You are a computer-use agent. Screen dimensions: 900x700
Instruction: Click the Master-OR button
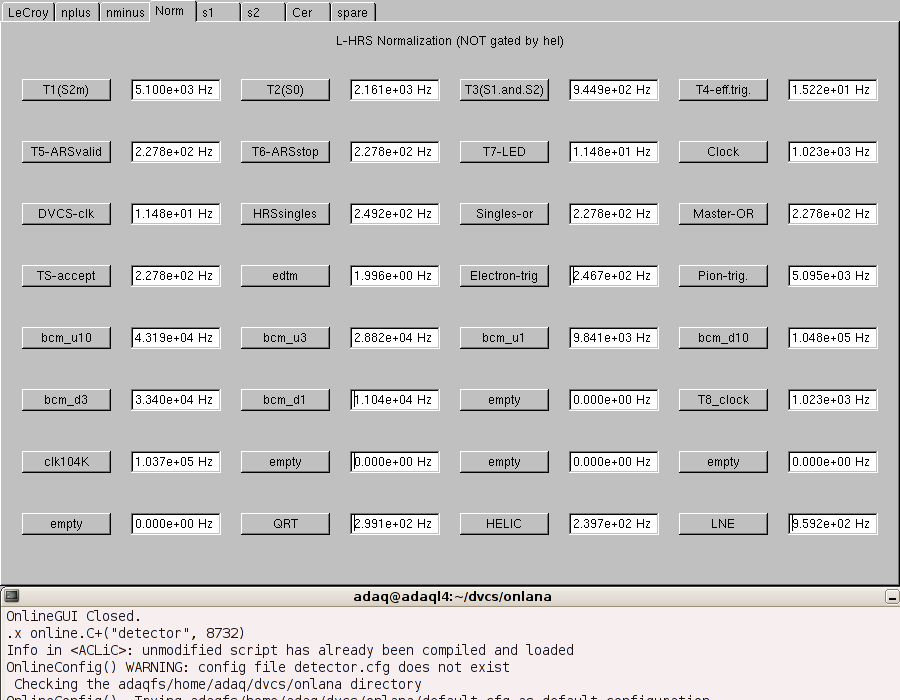coord(723,214)
